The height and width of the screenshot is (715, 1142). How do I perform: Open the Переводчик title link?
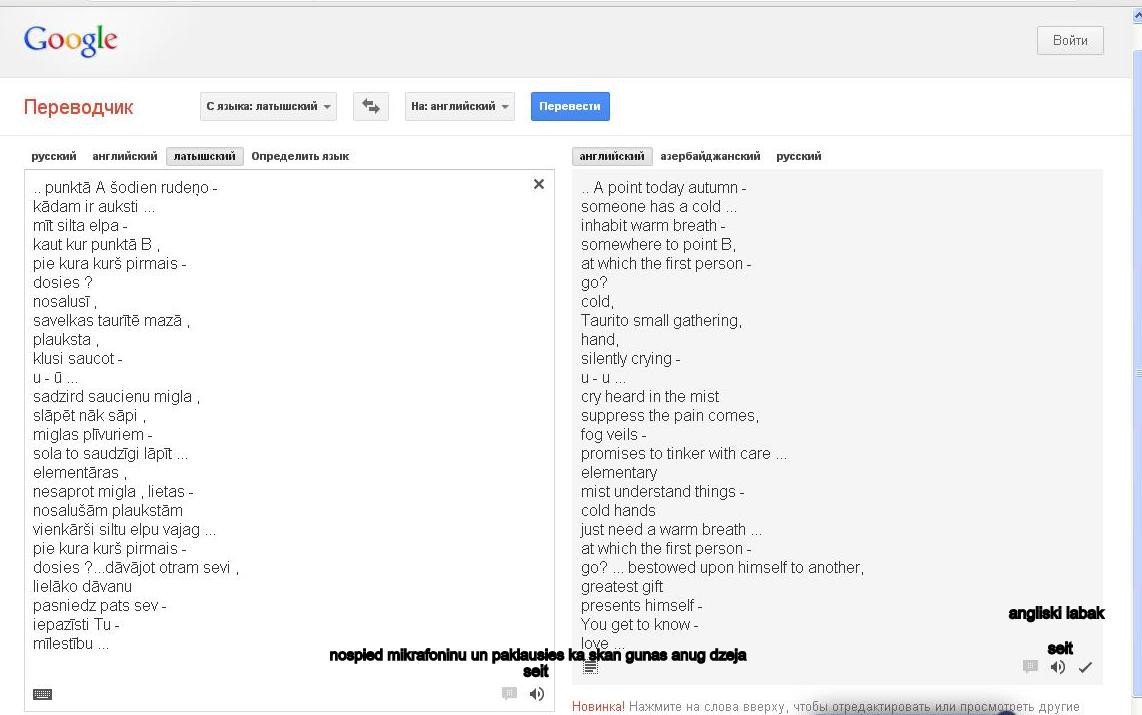tap(79, 107)
